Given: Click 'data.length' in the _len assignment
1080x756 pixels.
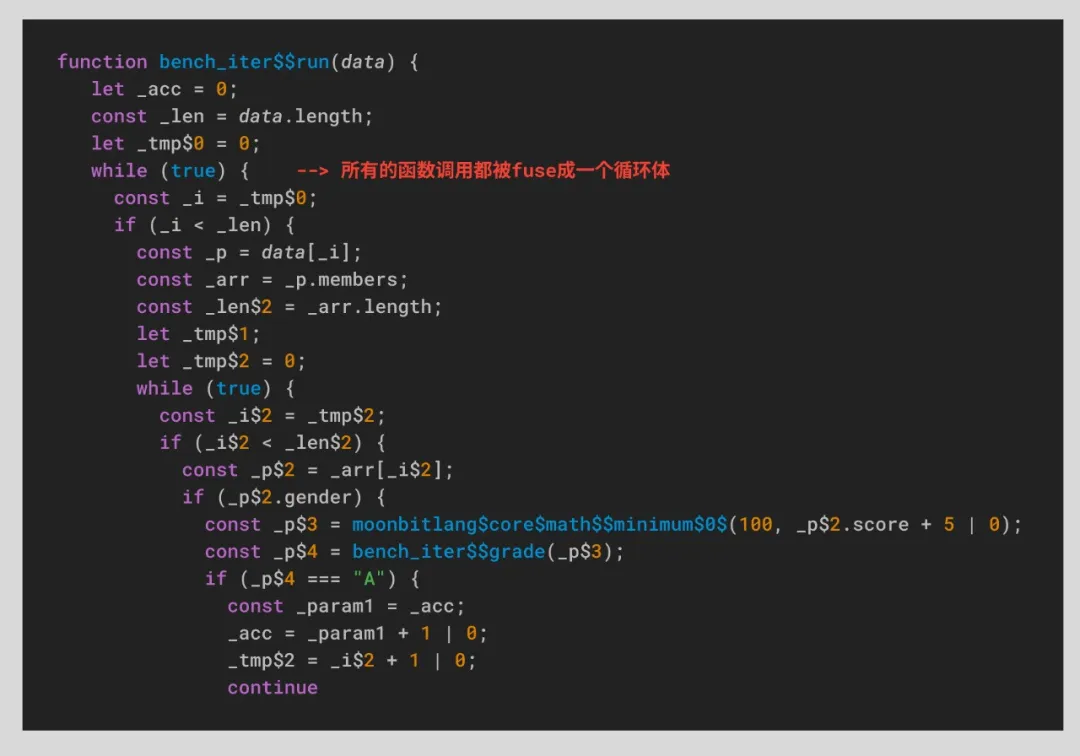Looking at the screenshot, I should point(305,116).
